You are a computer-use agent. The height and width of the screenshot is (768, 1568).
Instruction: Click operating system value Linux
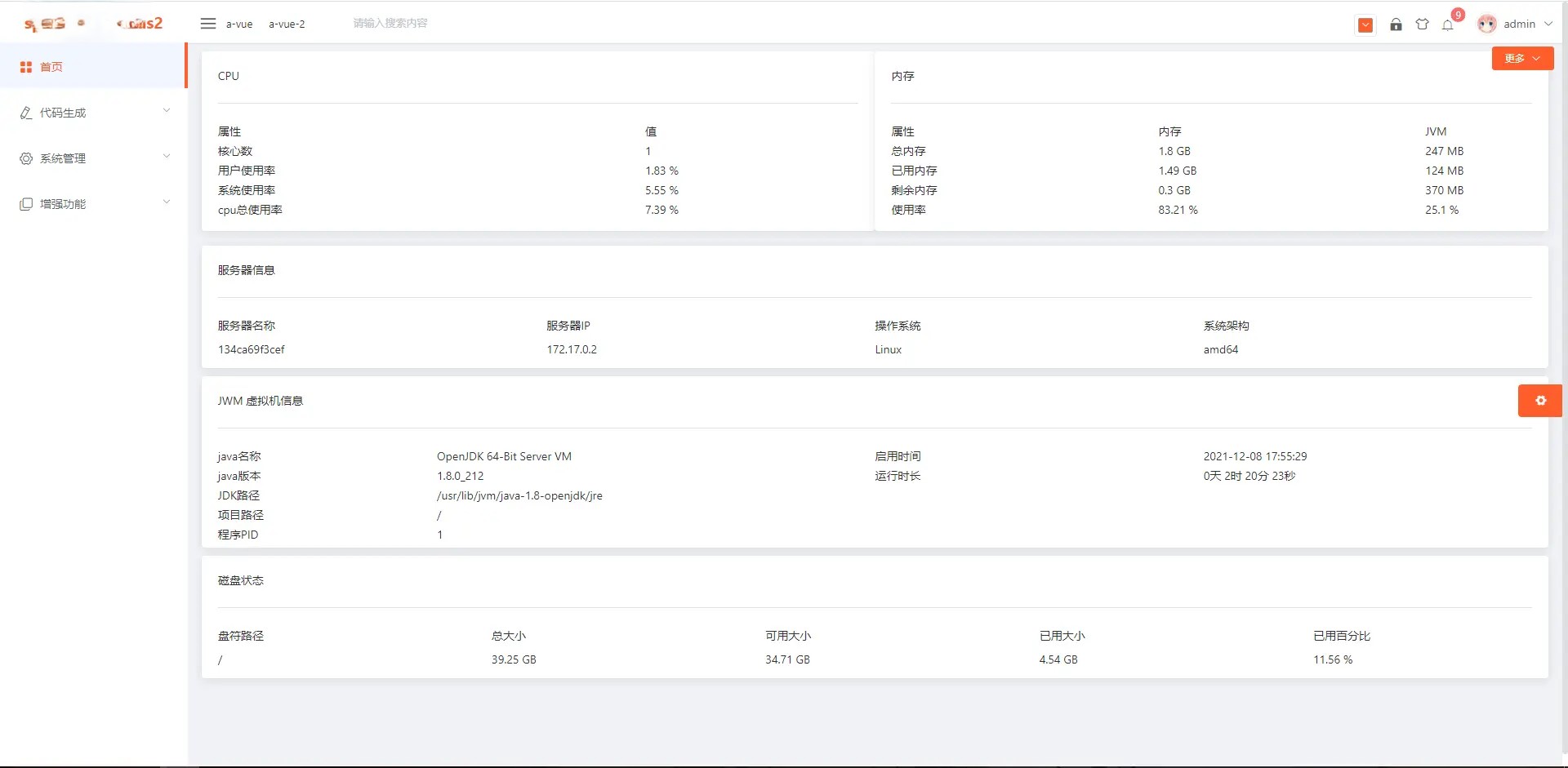coord(889,349)
